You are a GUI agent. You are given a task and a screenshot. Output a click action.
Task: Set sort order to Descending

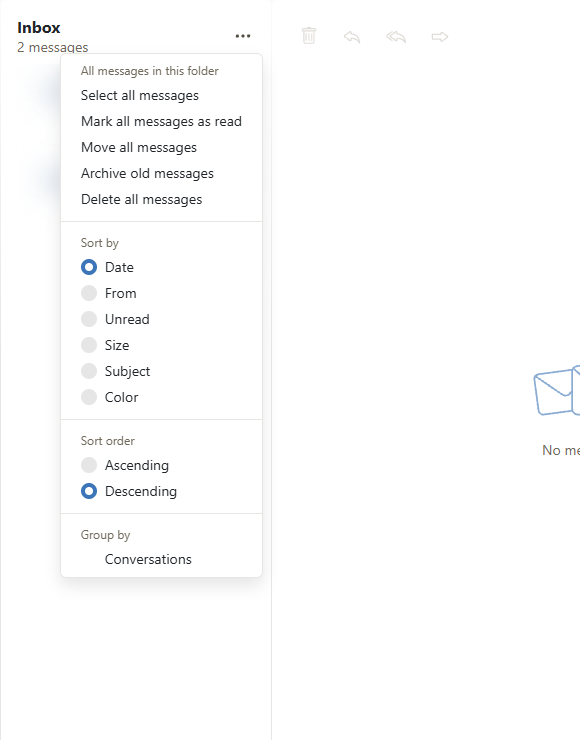pos(89,491)
